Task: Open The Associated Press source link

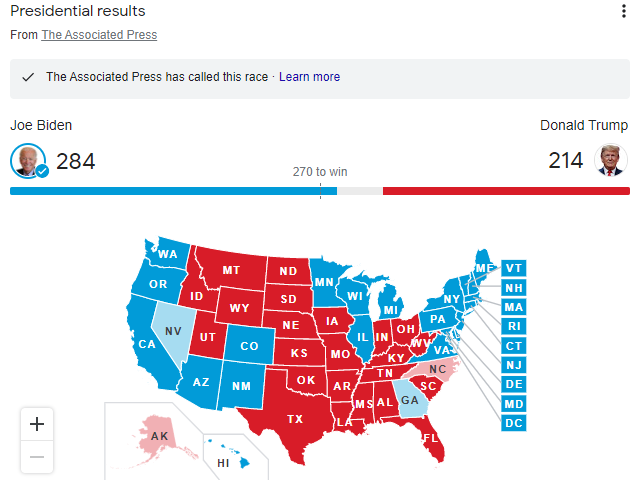Action: (99, 35)
